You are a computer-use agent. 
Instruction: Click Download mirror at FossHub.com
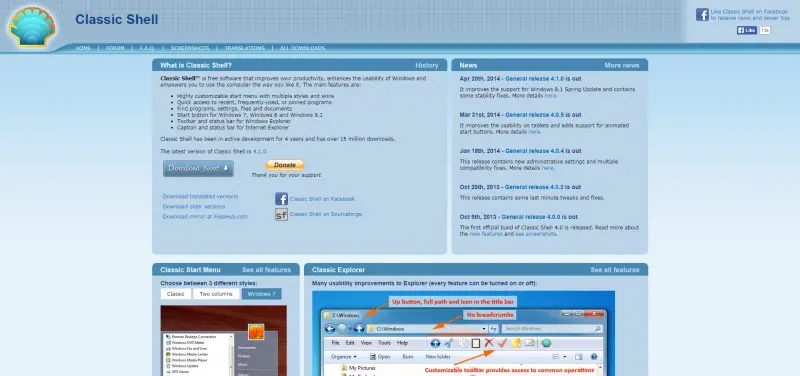pos(205,216)
